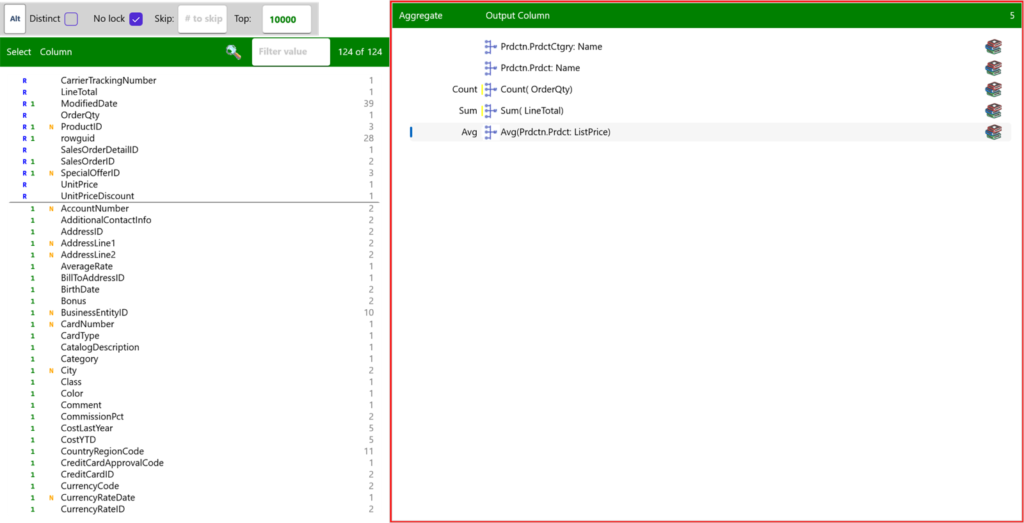Viewport: 1024px width, 523px height.
Task: Select the BusinessEntityID column
Action: 94,313
